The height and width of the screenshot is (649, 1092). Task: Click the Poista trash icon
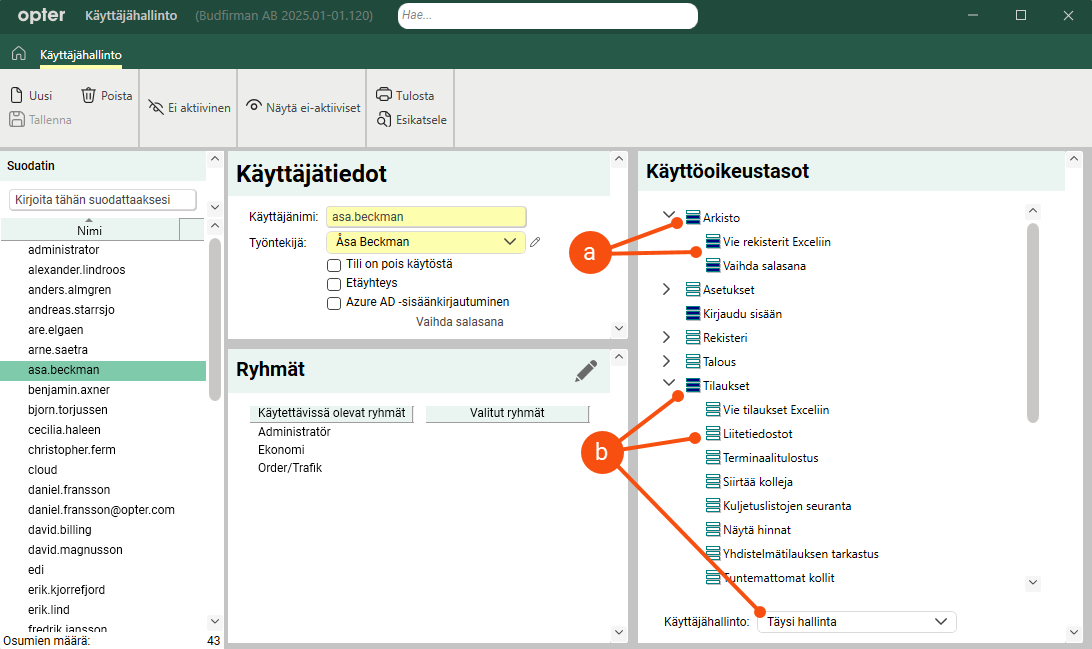89,96
